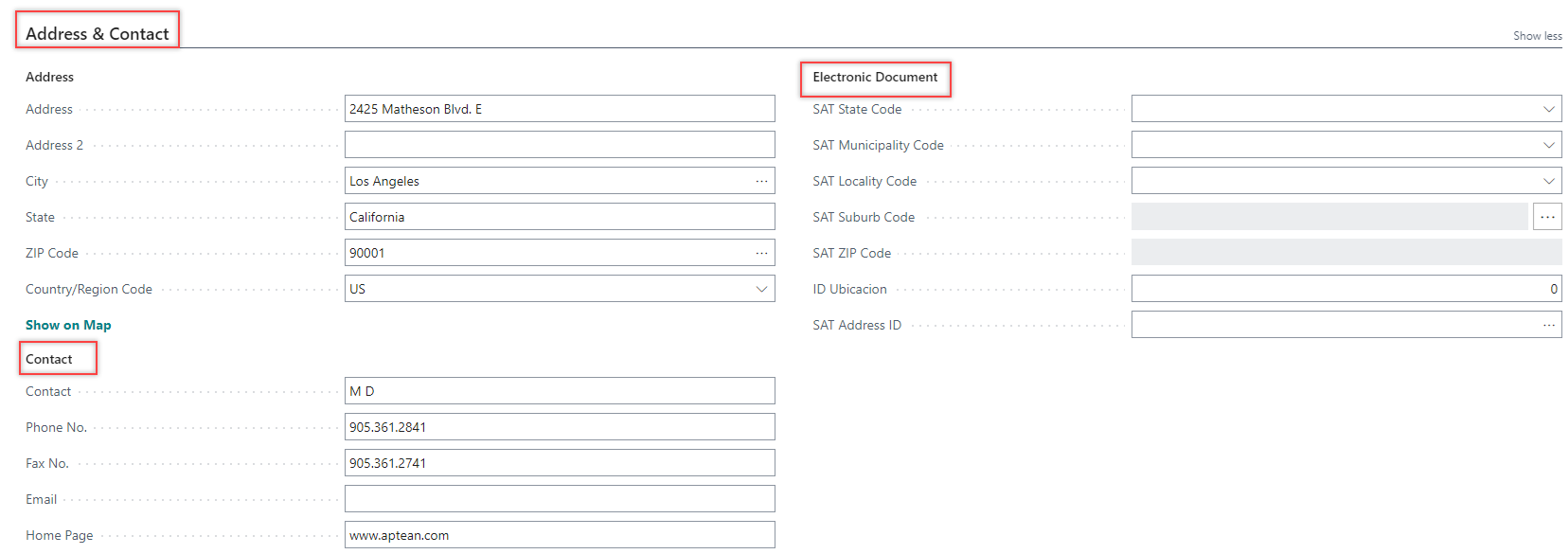The image size is (1568, 554).
Task: Open the SAT Locality Code dropdown
Action: 1548,181
